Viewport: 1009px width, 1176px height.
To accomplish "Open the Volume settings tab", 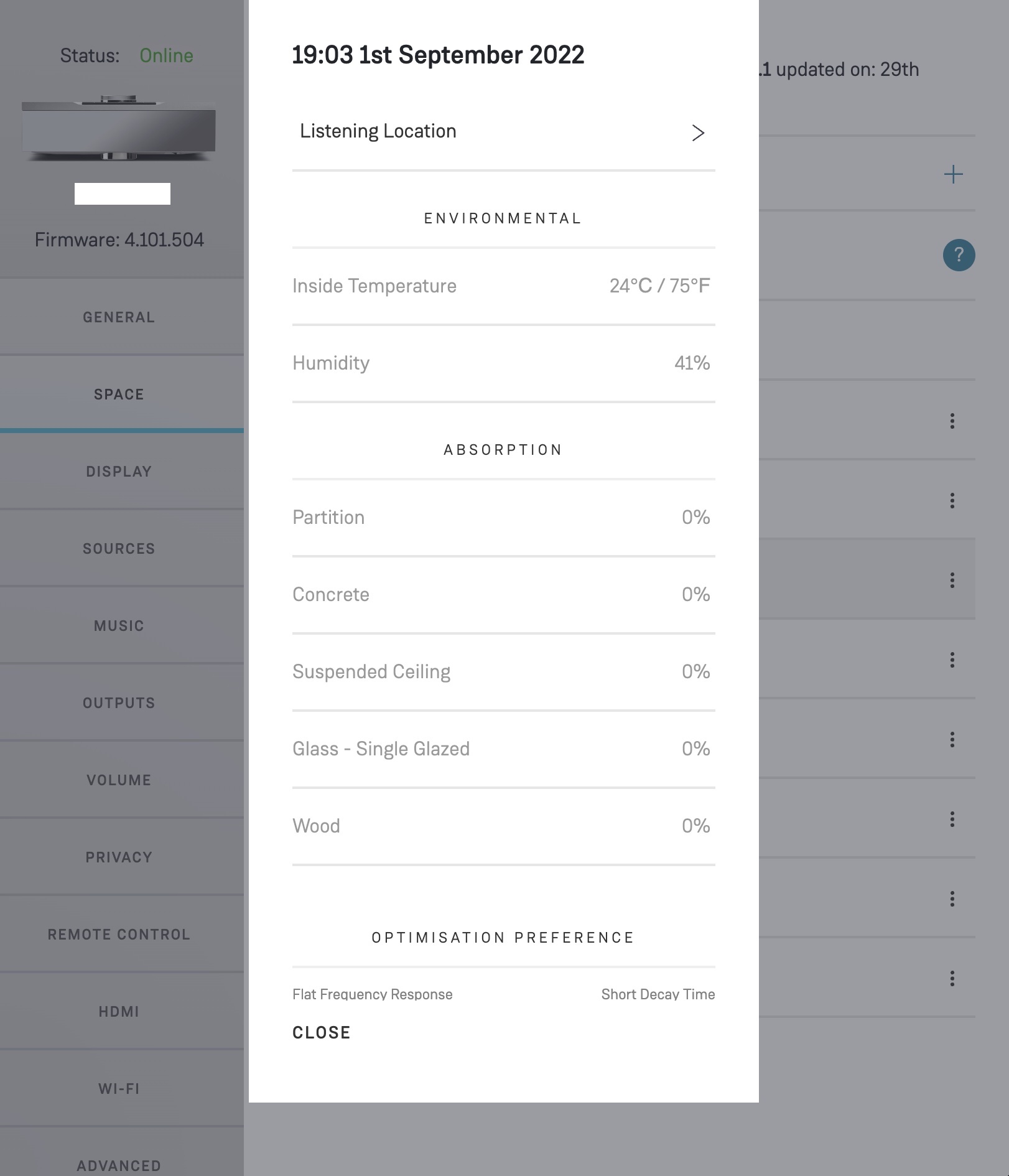I will point(119,780).
